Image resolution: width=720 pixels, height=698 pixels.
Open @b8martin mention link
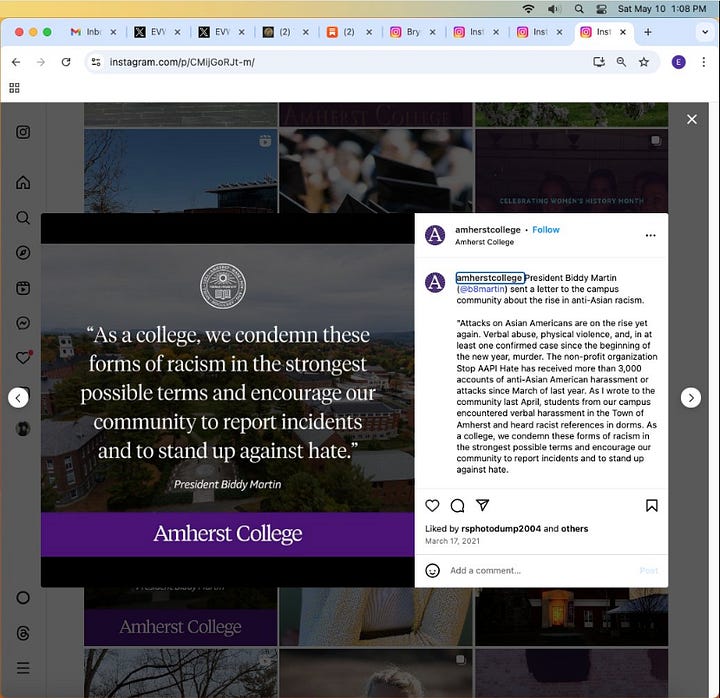(x=482, y=289)
